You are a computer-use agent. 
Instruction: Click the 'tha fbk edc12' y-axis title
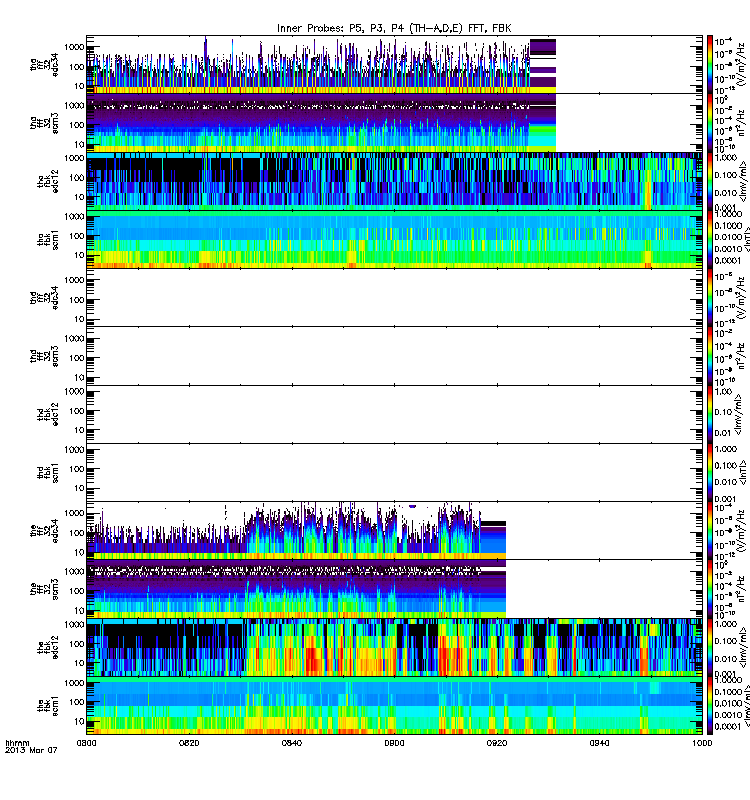tap(48, 183)
